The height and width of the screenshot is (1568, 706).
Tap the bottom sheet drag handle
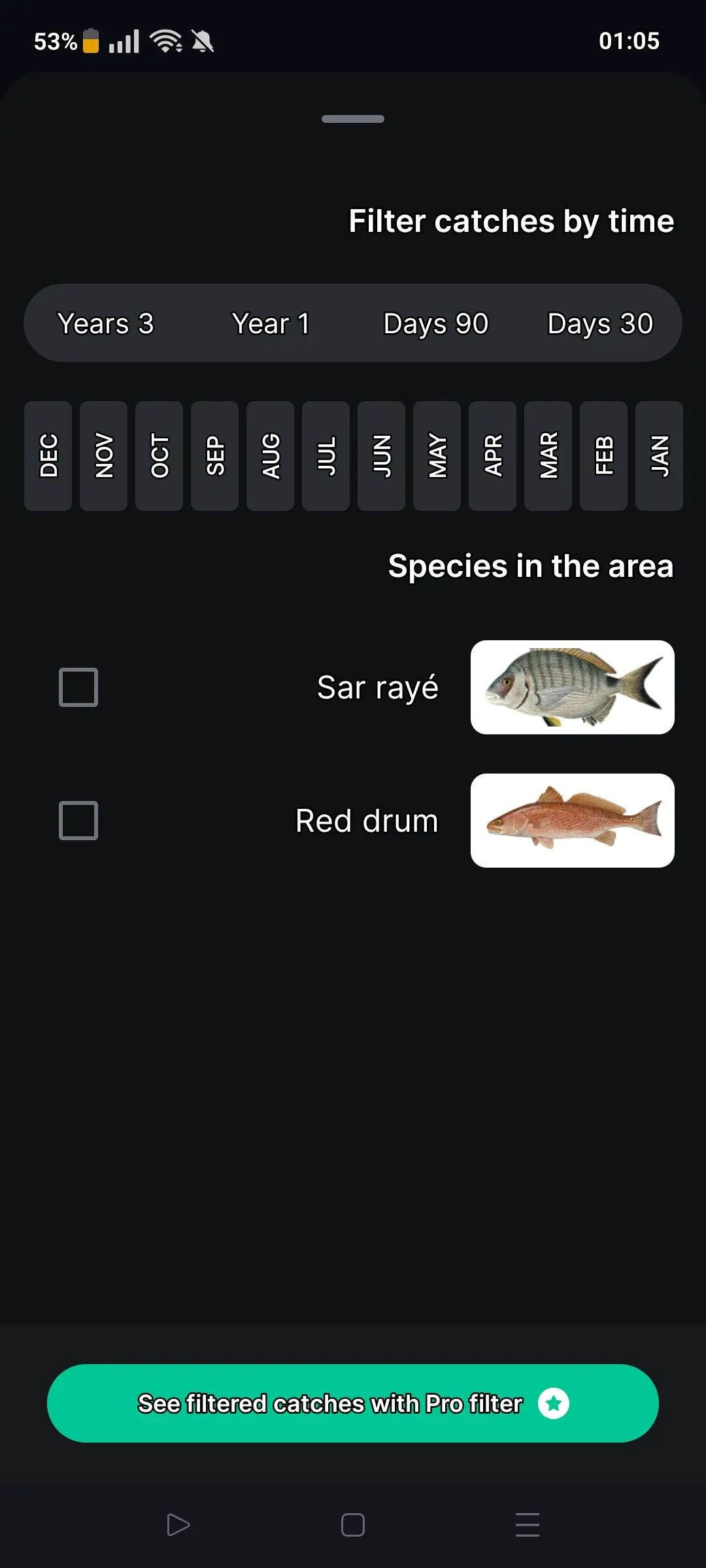353,119
